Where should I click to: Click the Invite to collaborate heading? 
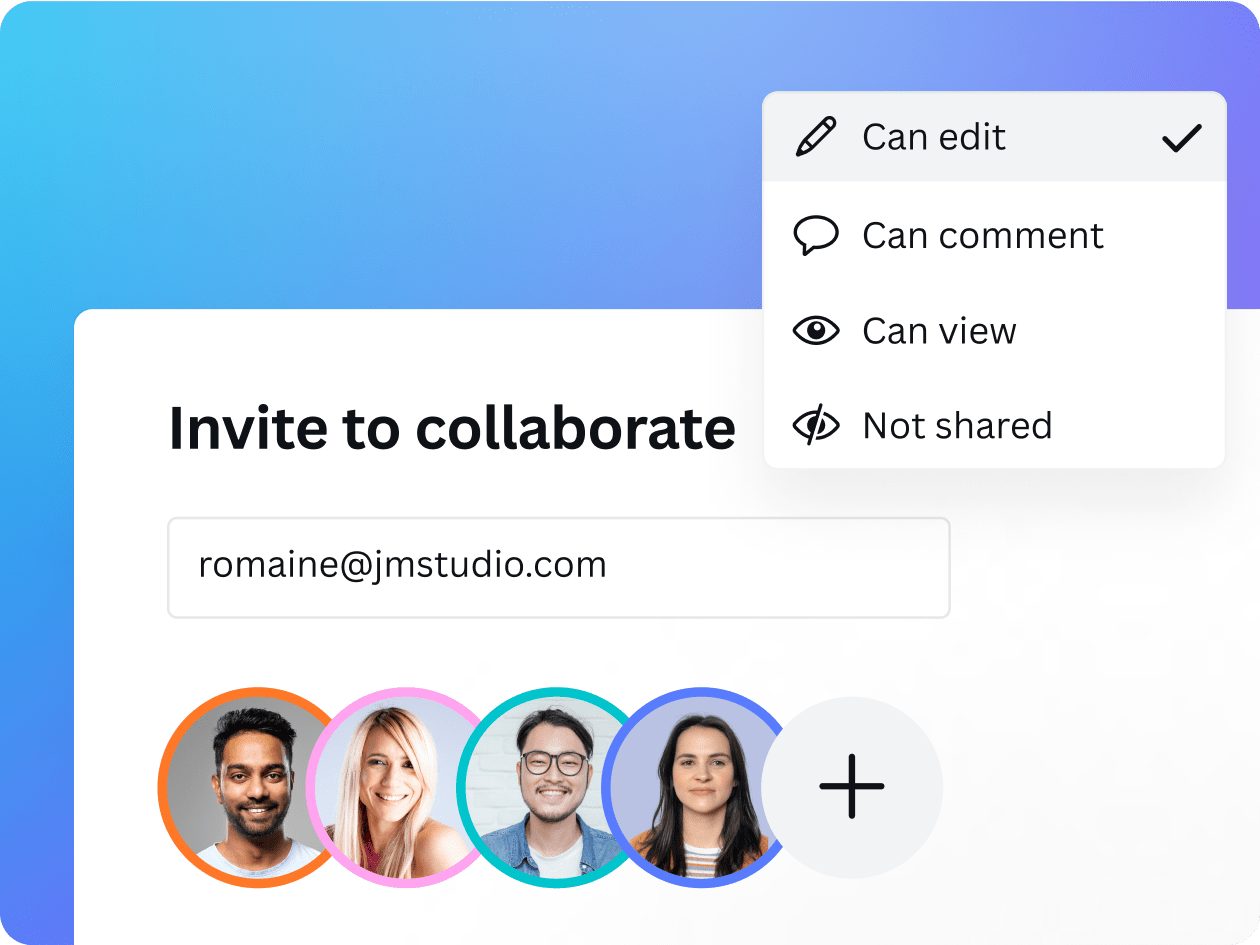click(452, 428)
